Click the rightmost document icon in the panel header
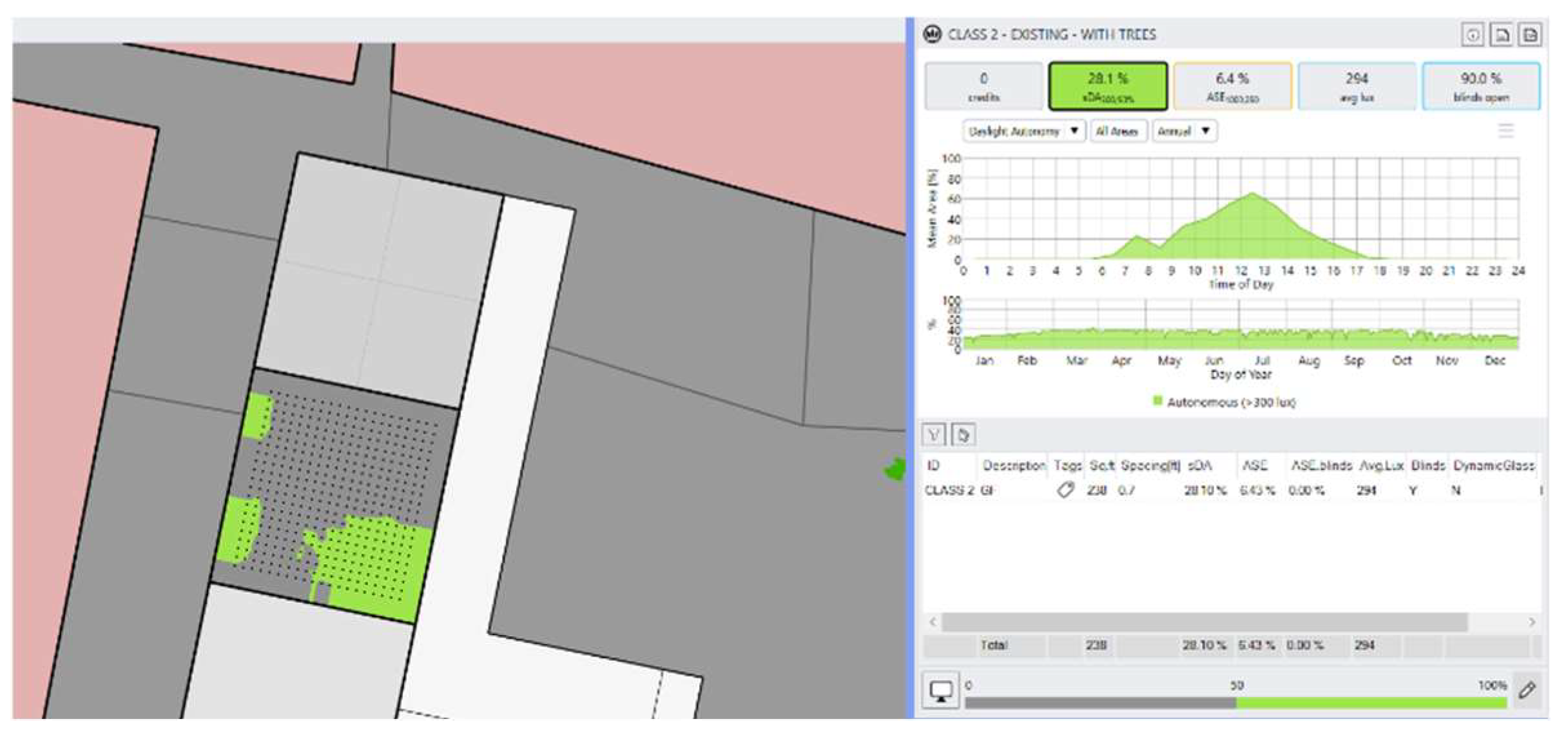1568x746 pixels. (x=1531, y=35)
